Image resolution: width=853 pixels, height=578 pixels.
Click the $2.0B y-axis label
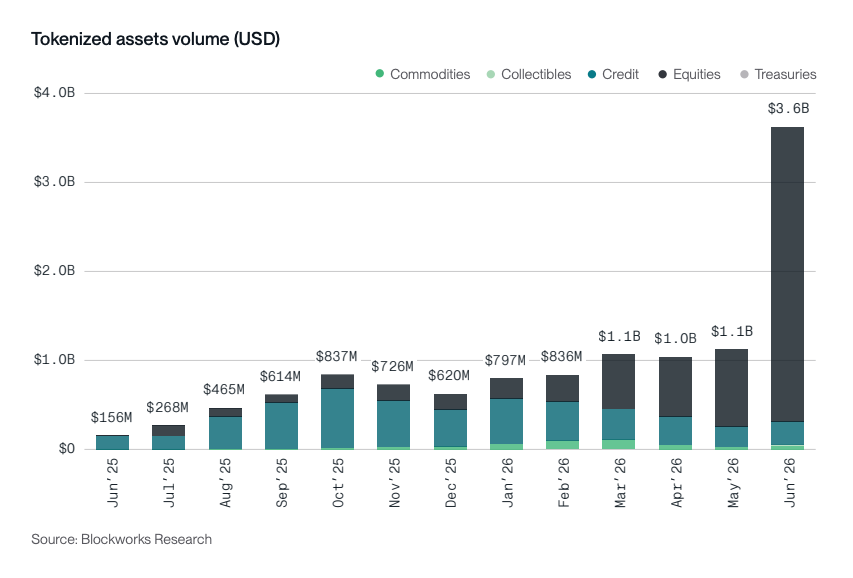(x=54, y=270)
